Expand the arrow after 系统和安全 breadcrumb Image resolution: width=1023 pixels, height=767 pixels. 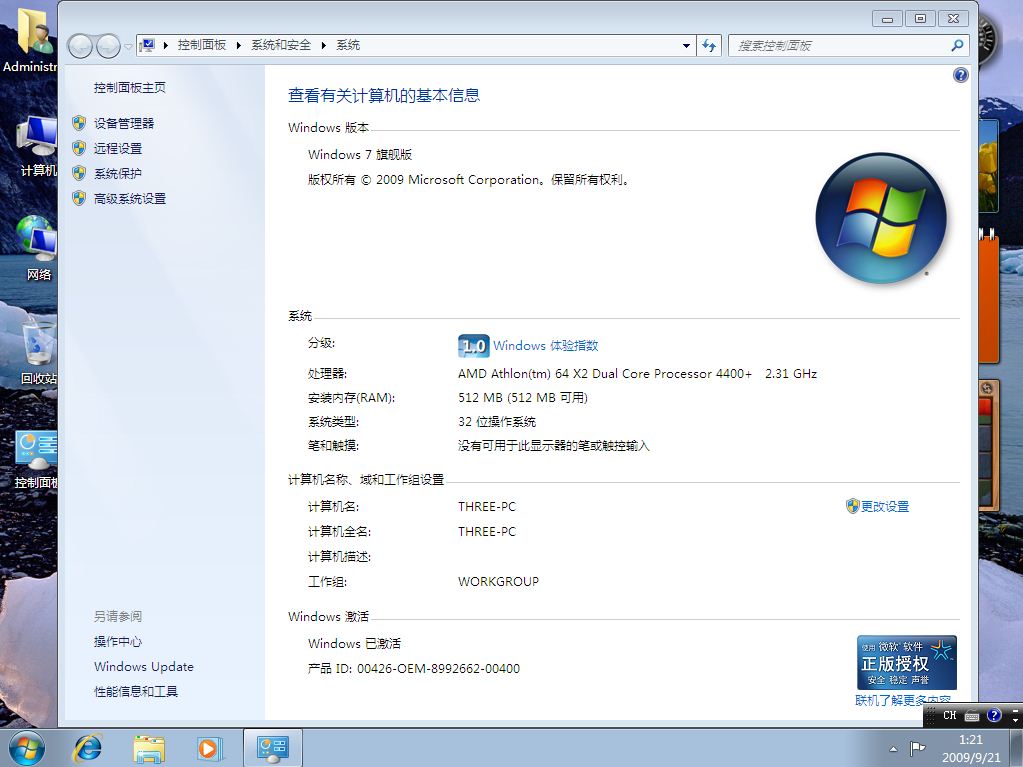point(324,45)
